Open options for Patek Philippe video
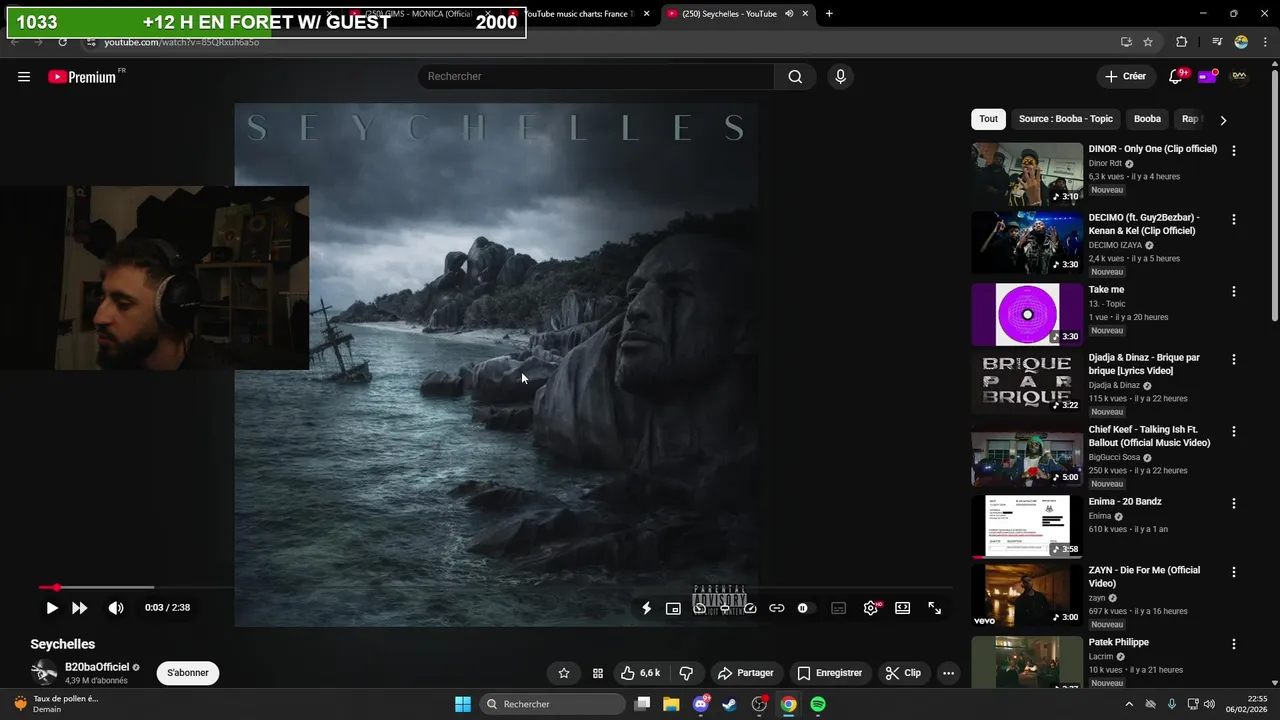This screenshot has width=1280, height=720. click(x=1233, y=644)
